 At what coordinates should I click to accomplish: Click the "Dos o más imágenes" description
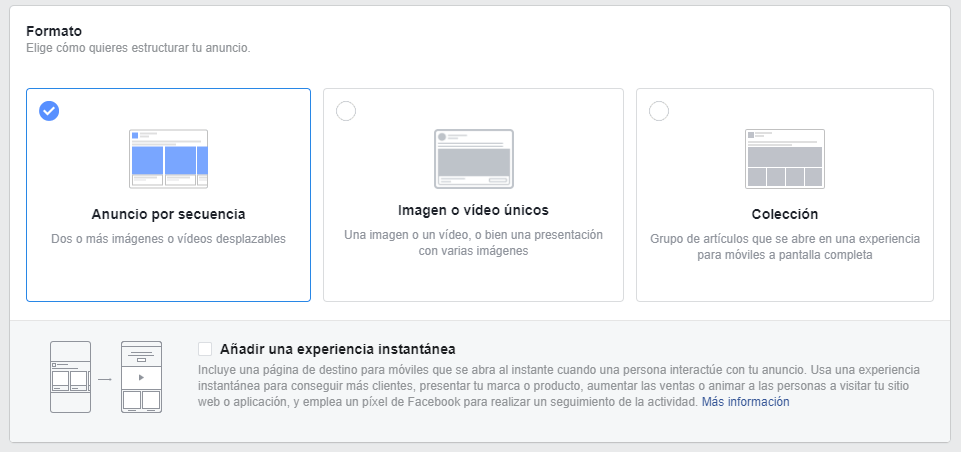click(x=169, y=239)
